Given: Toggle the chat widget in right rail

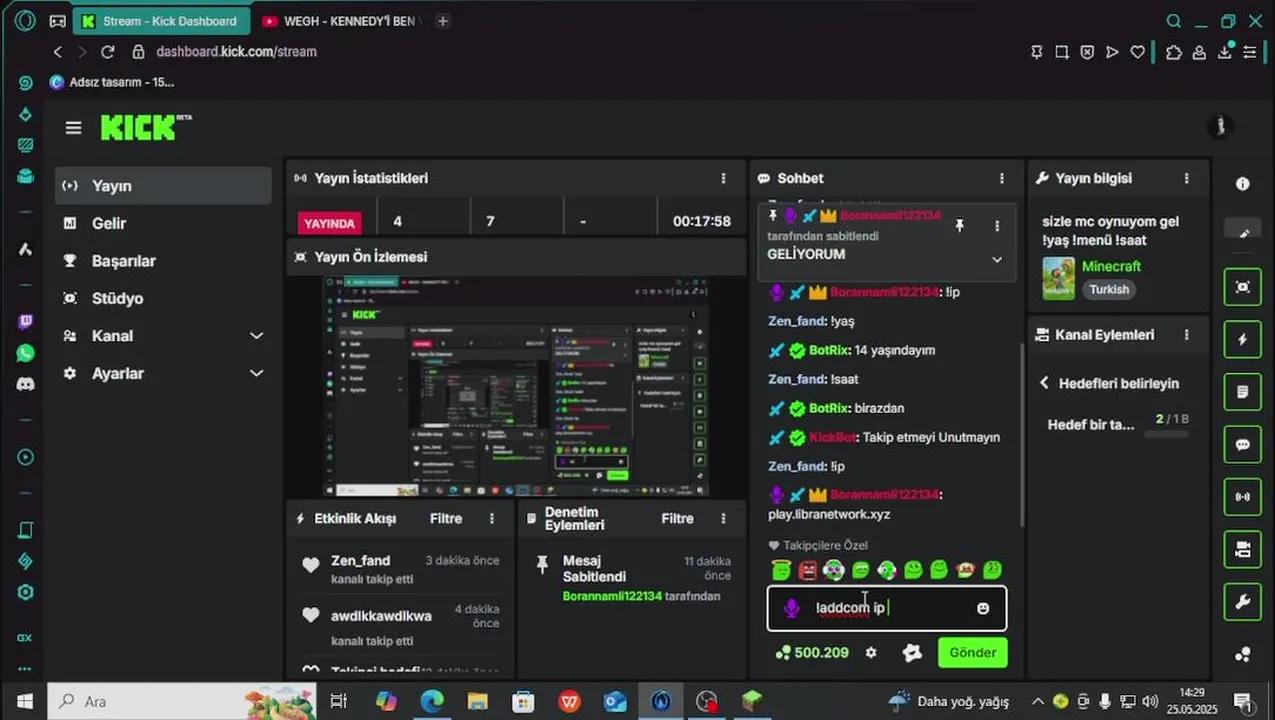Looking at the screenshot, I should (x=1243, y=444).
